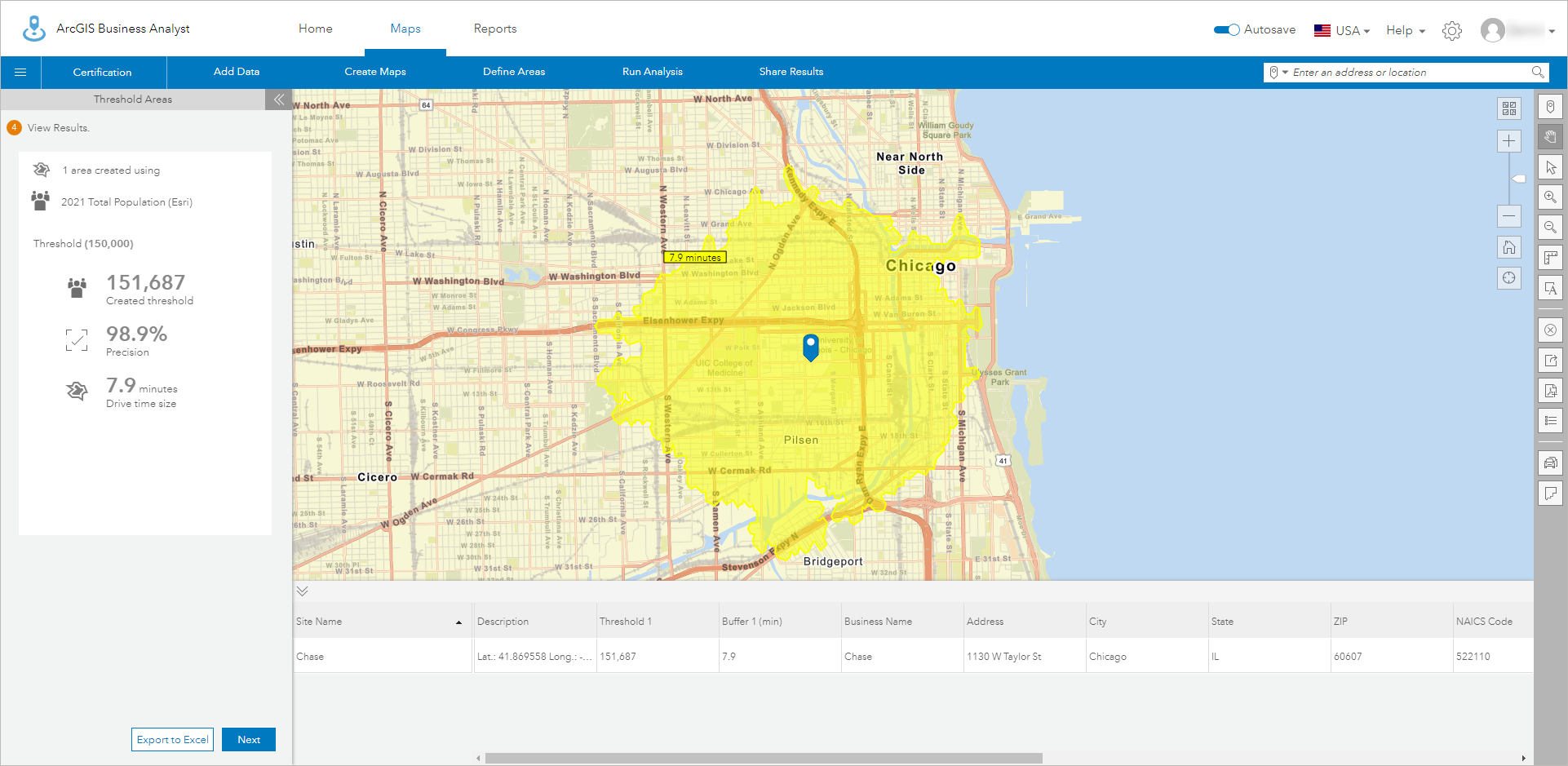The height and width of the screenshot is (766, 1568).
Task: Click the Export to Excel button
Action: [172, 740]
